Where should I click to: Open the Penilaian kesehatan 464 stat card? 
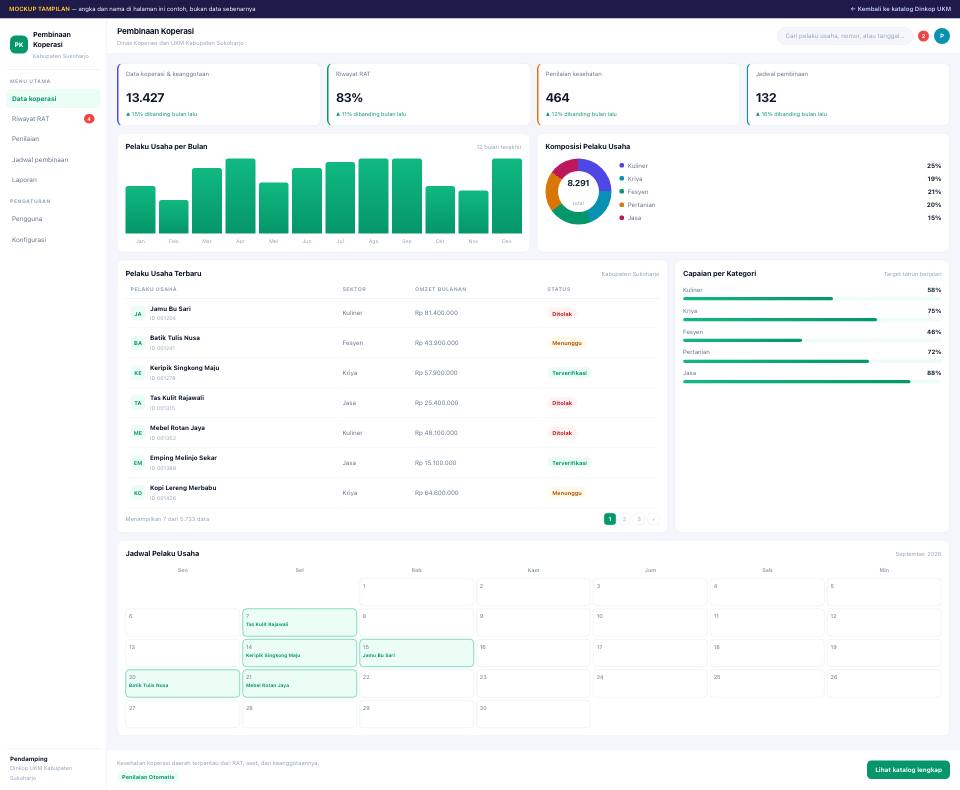point(638,94)
